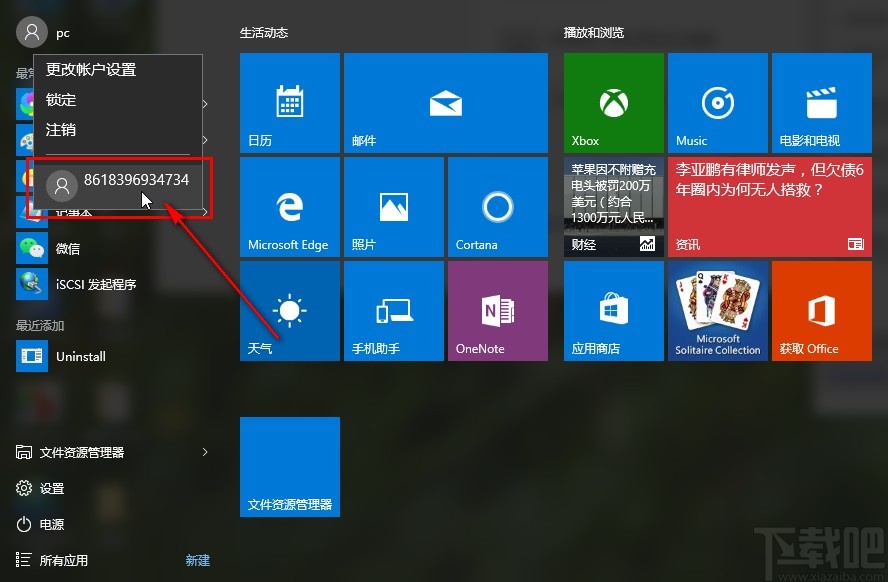The height and width of the screenshot is (582, 888).
Task: Show all apps via 所有应用
Action: pyautogui.click(x=63, y=561)
